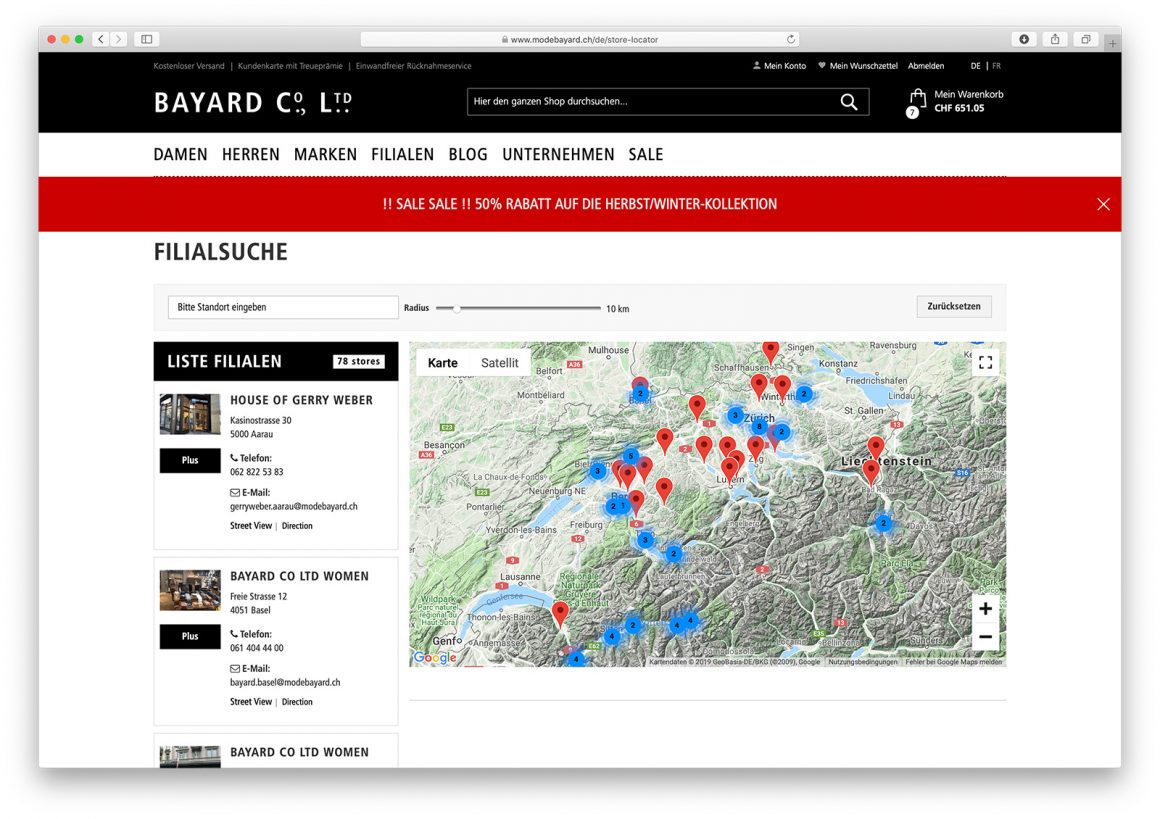Open Safari downloads icon

click(x=1024, y=39)
